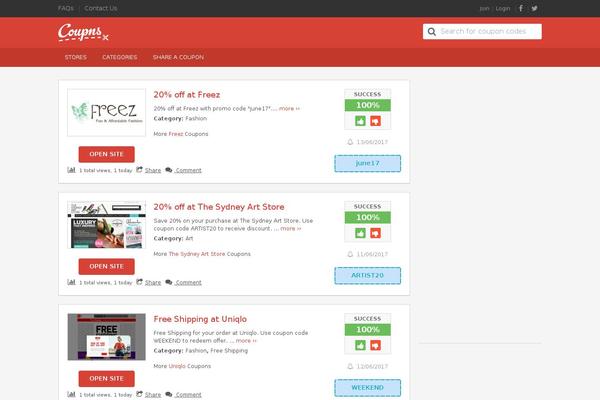Share the Sydney Art Store coupon
The width and height of the screenshot is (600, 400).
(x=153, y=282)
